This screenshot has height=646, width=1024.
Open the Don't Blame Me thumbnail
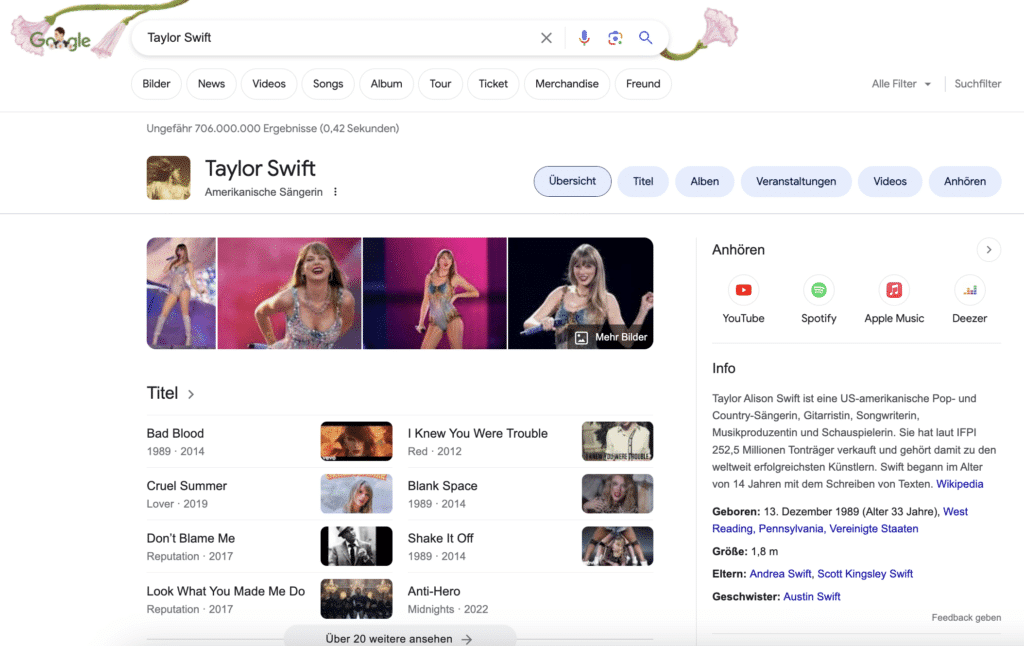point(357,546)
